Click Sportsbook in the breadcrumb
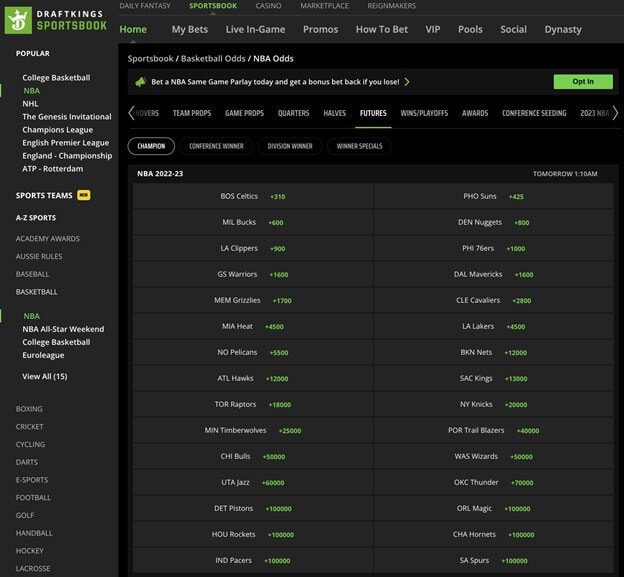 click(x=150, y=58)
